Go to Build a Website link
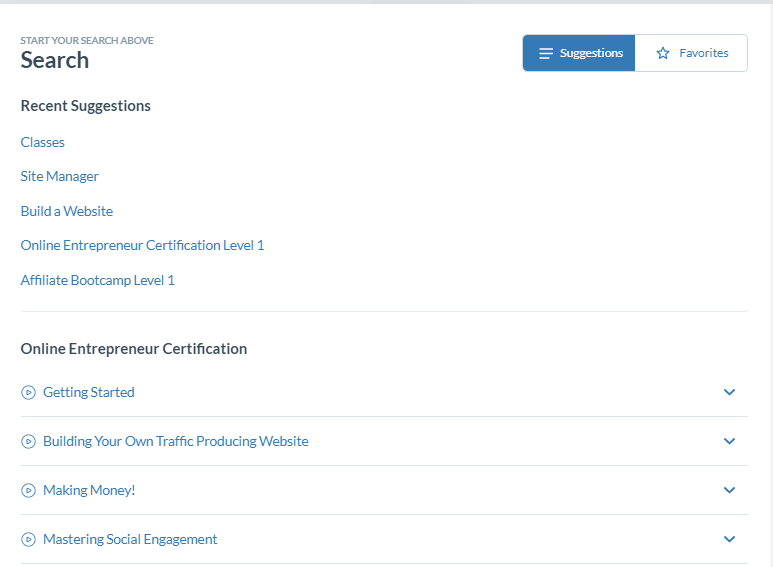Viewport: 773px width, 567px height. [67, 211]
